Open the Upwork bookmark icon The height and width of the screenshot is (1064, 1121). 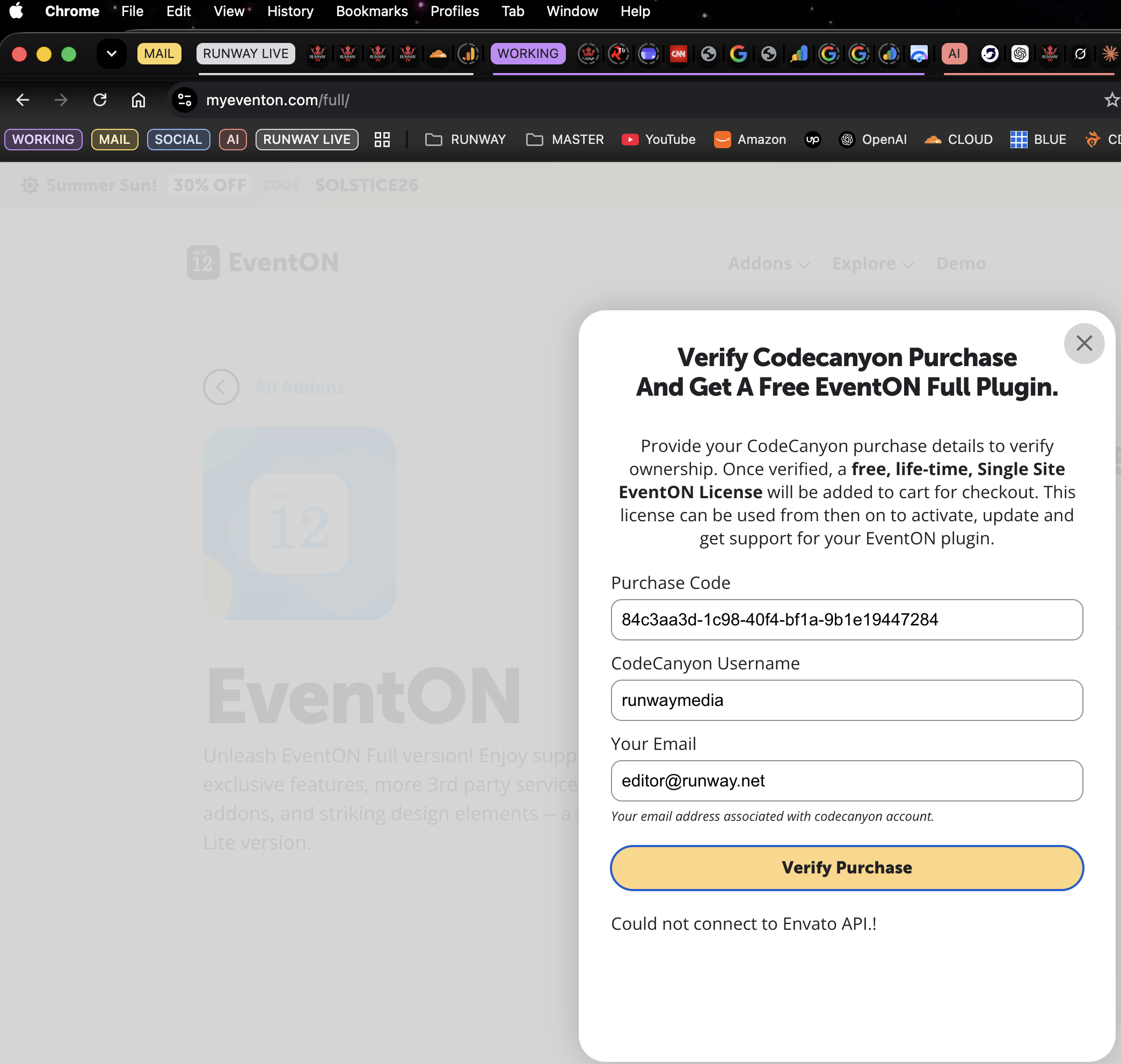pos(812,140)
